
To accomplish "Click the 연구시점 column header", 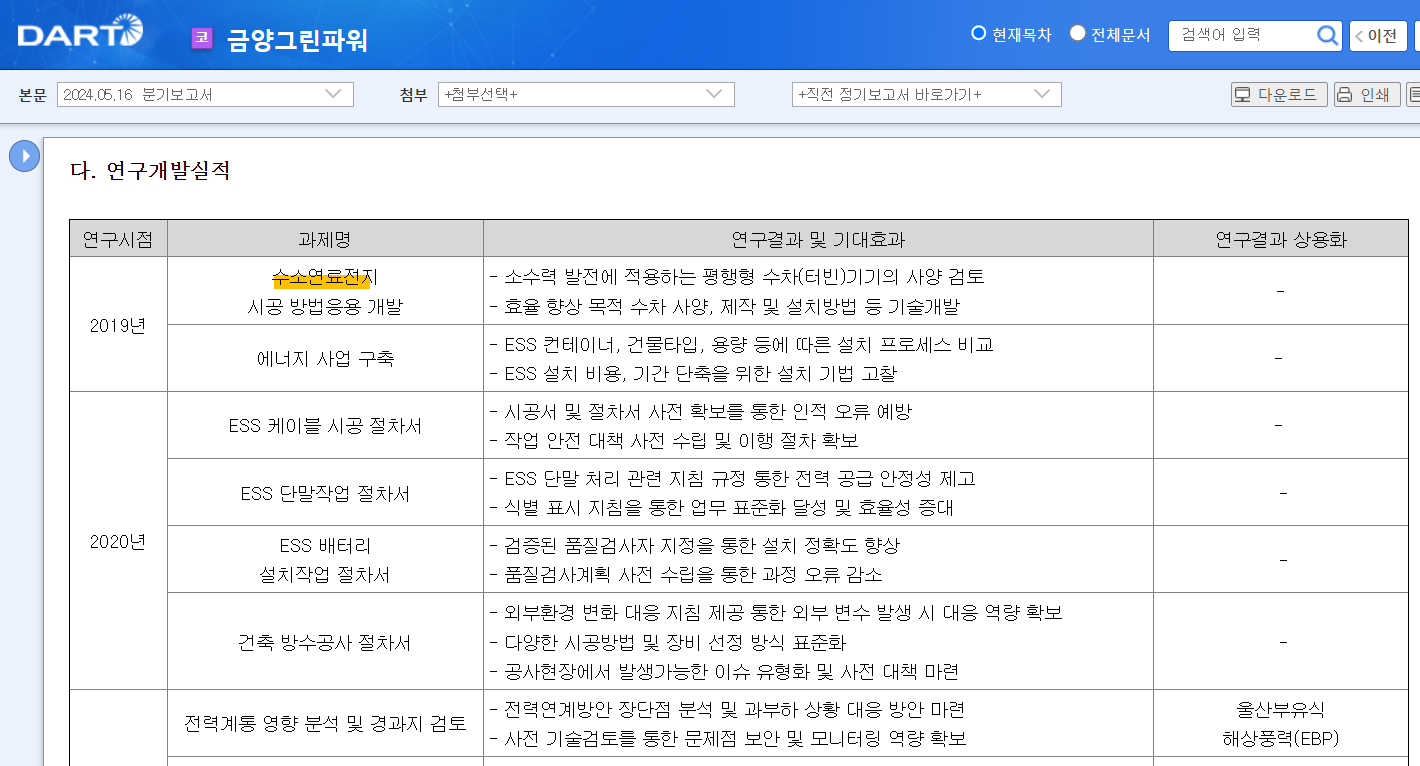I will coord(118,239).
